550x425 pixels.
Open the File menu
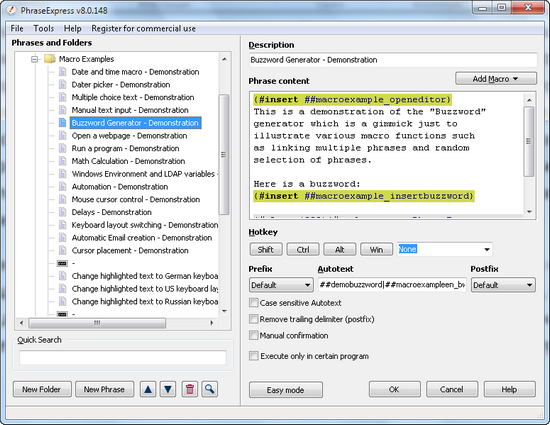click(x=17, y=28)
